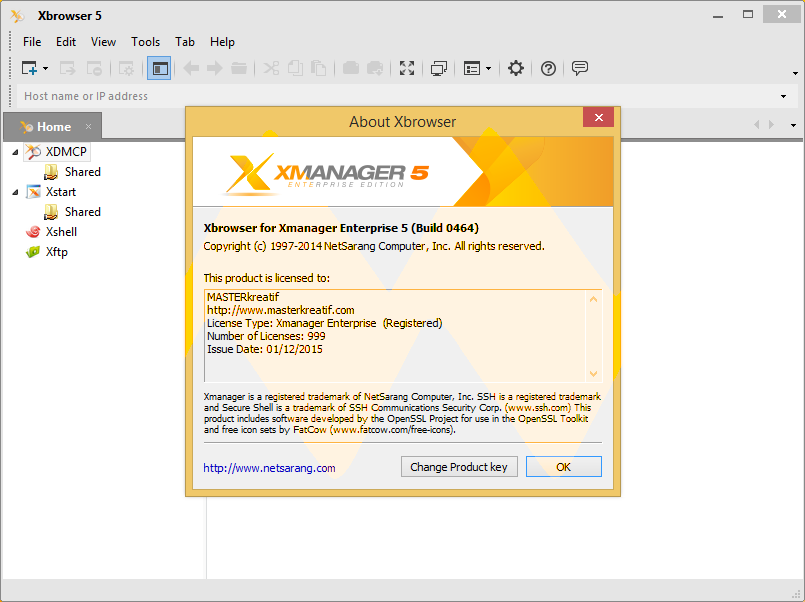This screenshot has width=805, height=602.
Task: Click the Copy toolbar icon
Action: coord(295,68)
